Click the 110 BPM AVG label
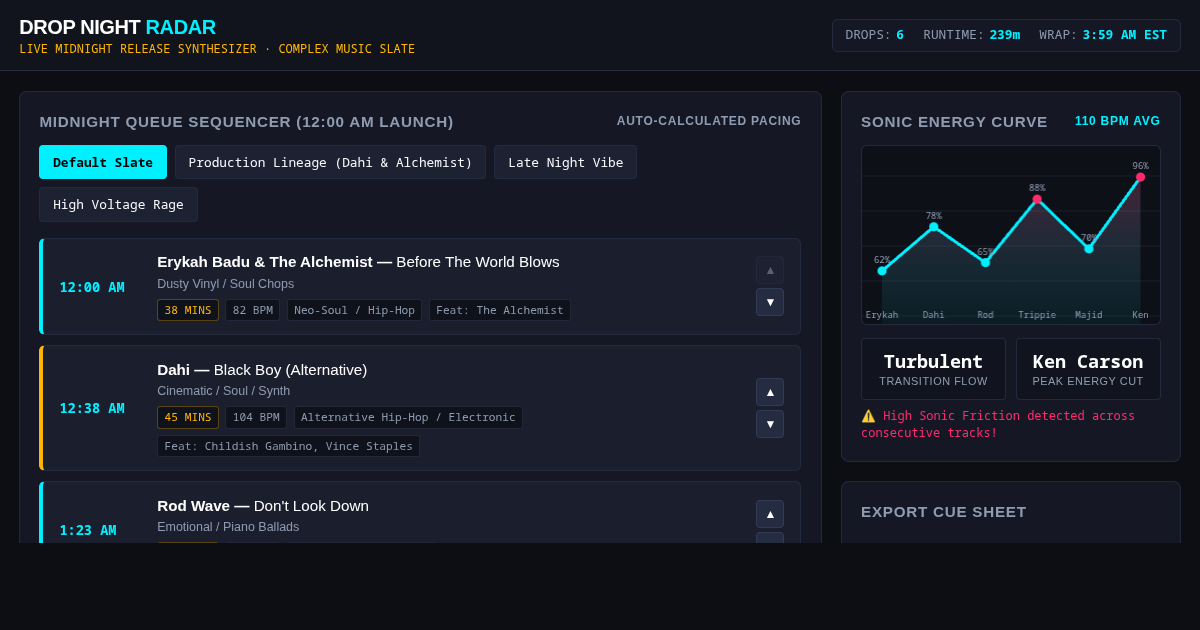The height and width of the screenshot is (630, 1200). pyautogui.click(x=1118, y=121)
